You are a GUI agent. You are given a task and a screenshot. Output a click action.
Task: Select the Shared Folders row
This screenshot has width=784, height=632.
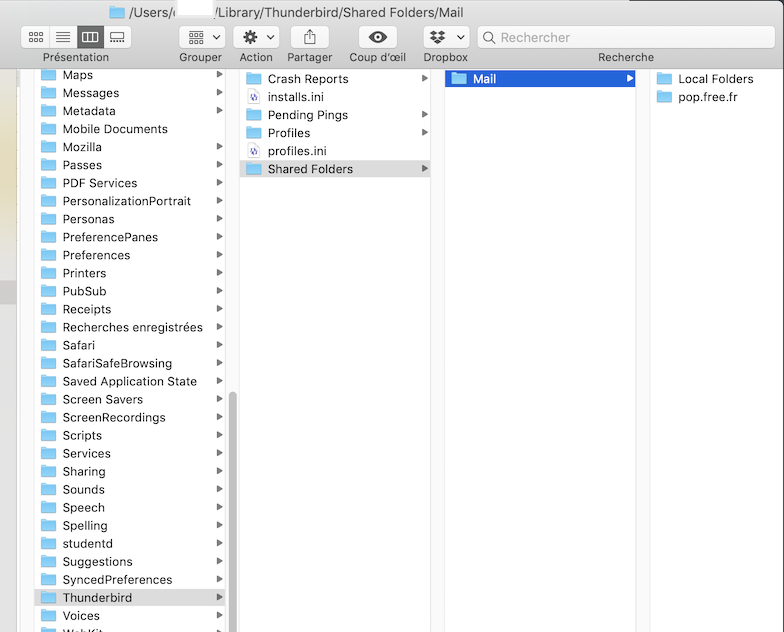(x=335, y=168)
